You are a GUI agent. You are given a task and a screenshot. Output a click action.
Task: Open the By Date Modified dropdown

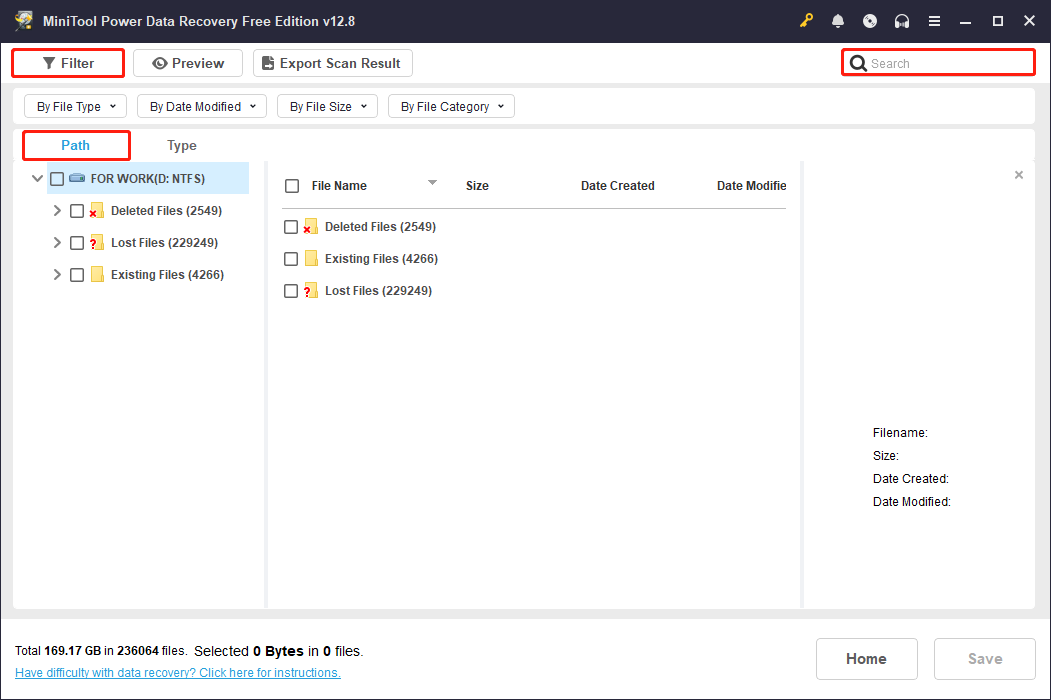pyautogui.click(x=201, y=105)
